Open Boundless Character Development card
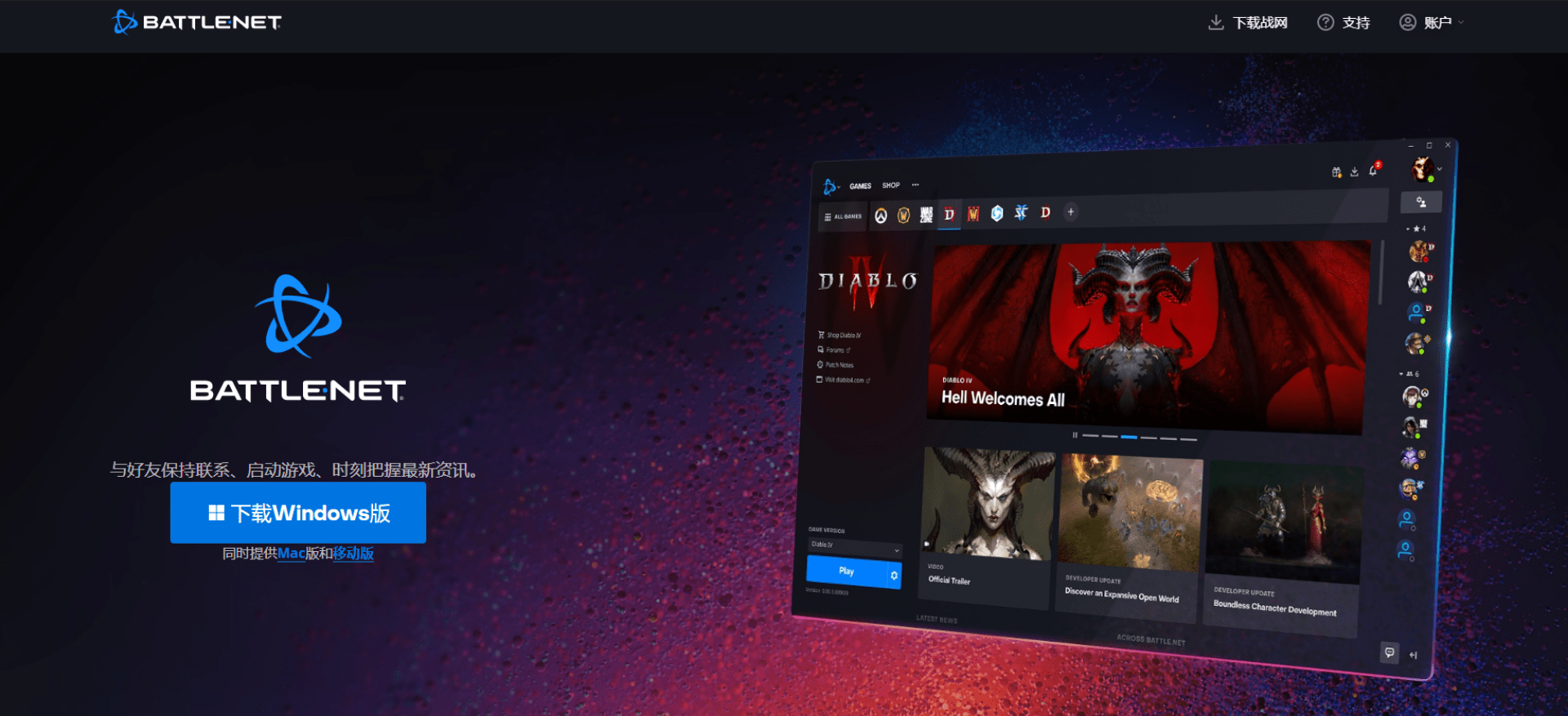The width and height of the screenshot is (1568, 716). [x=1282, y=549]
